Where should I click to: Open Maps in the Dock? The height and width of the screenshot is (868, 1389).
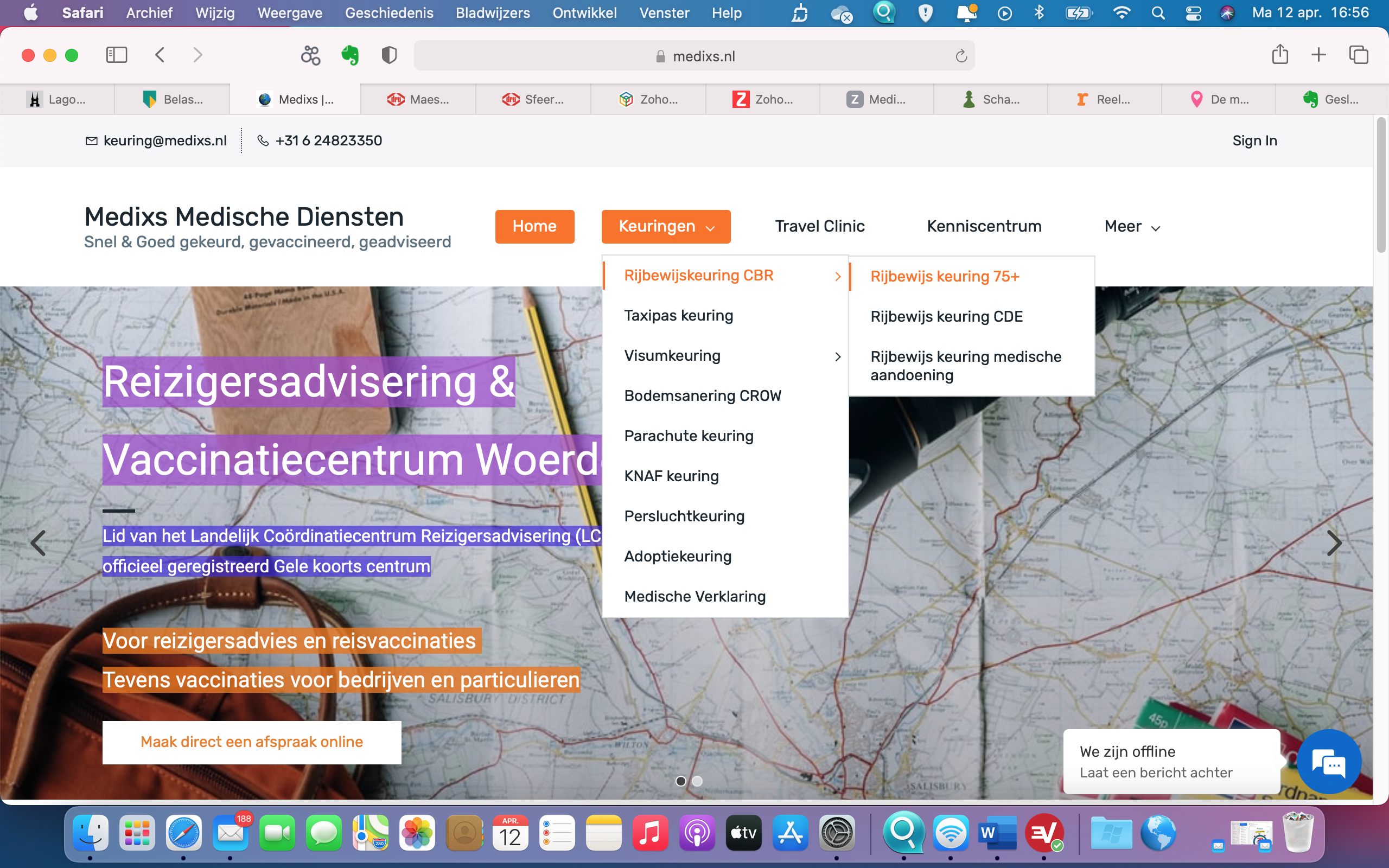[370, 832]
